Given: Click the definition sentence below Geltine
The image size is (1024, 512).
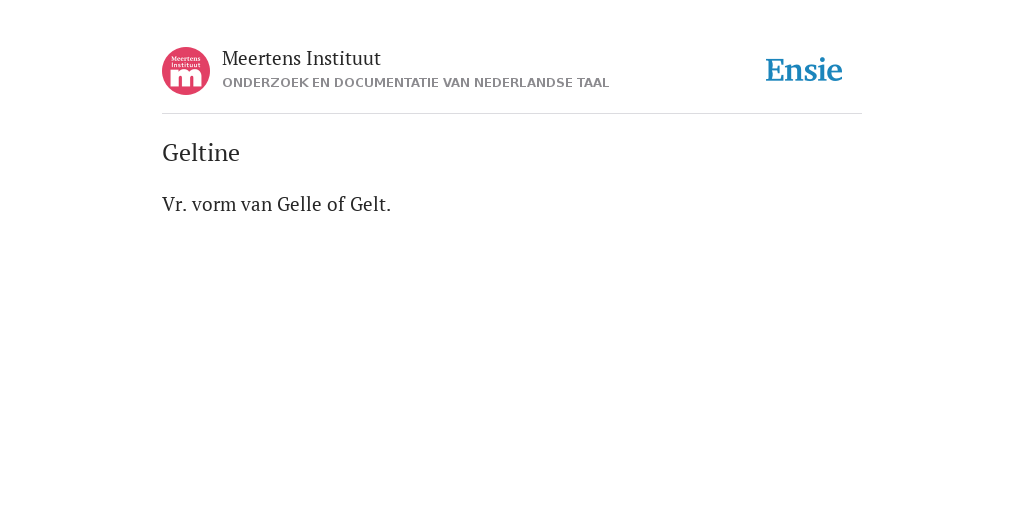Looking at the screenshot, I should [x=276, y=204].
